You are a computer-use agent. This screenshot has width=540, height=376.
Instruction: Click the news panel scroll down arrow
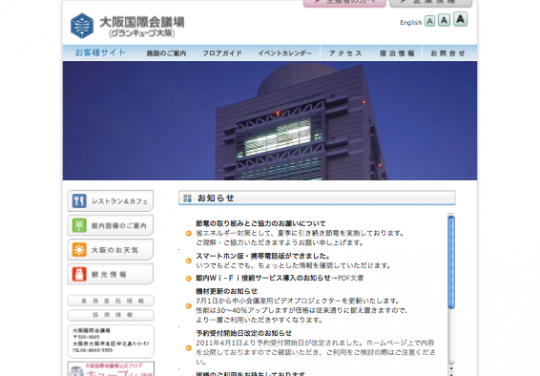[451, 373]
